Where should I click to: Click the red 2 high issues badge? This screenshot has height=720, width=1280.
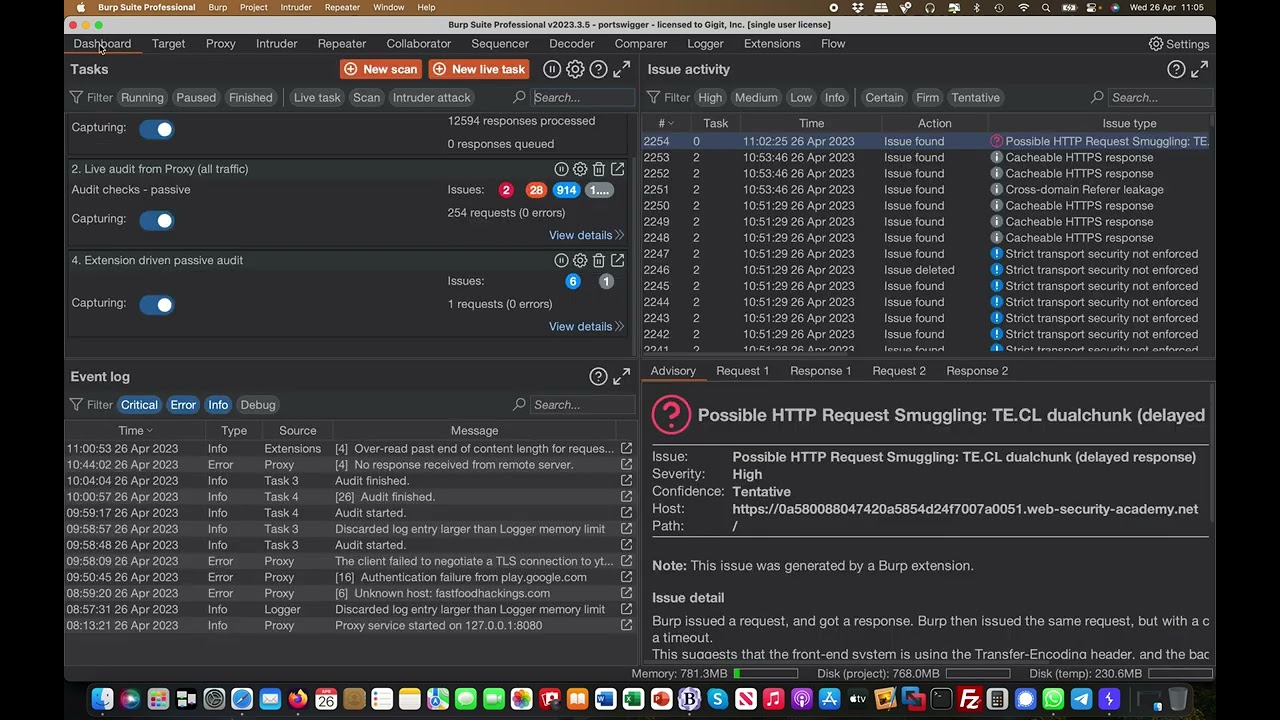506,190
